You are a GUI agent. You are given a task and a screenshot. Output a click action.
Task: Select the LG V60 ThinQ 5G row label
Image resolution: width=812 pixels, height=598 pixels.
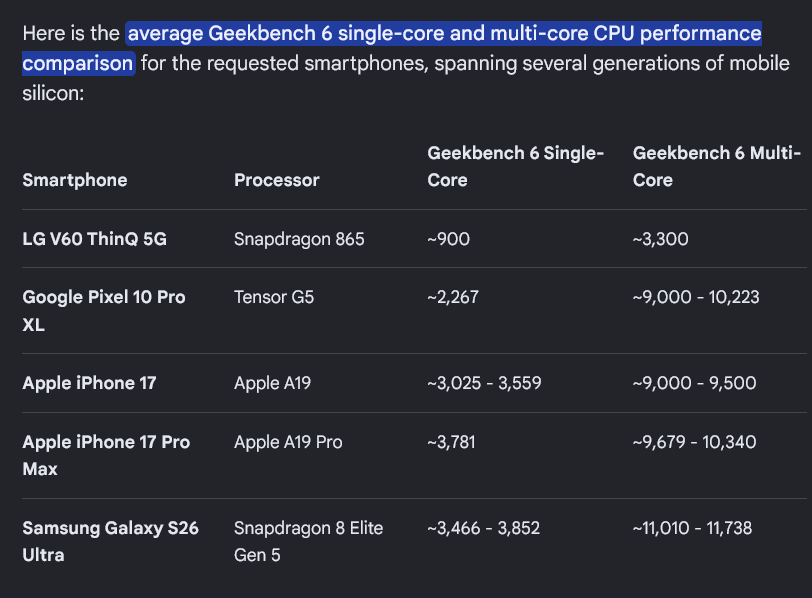pyautogui.click(x=95, y=239)
